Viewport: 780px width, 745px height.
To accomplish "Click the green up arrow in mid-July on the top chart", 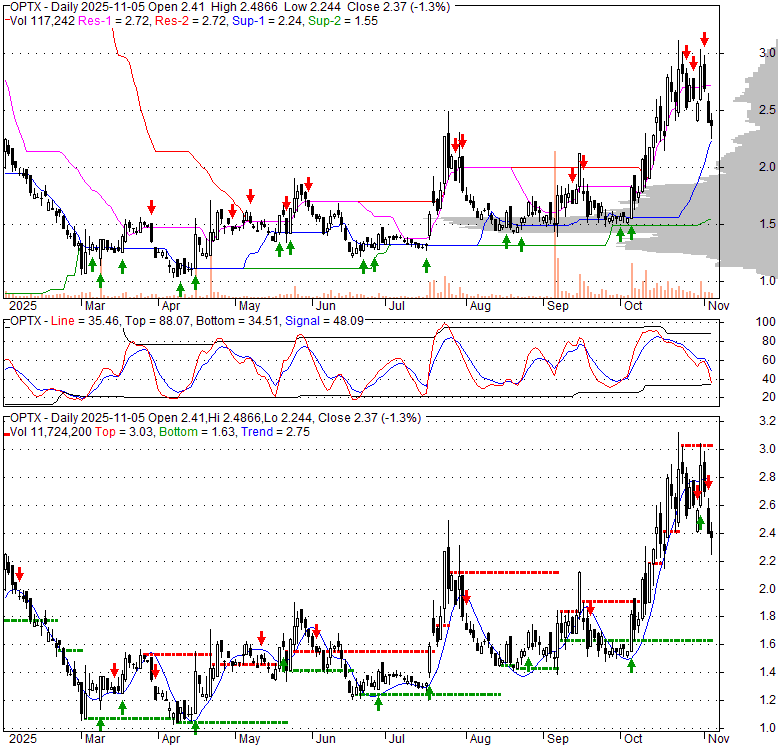I will (x=426, y=265).
